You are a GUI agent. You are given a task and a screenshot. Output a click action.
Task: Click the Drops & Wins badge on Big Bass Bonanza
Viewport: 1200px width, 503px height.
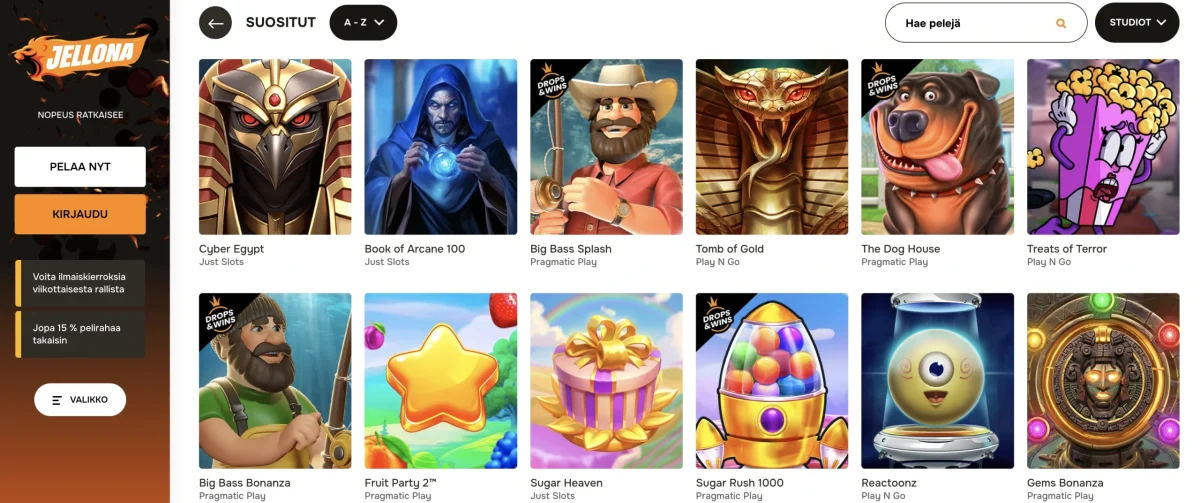pos(216,311)
